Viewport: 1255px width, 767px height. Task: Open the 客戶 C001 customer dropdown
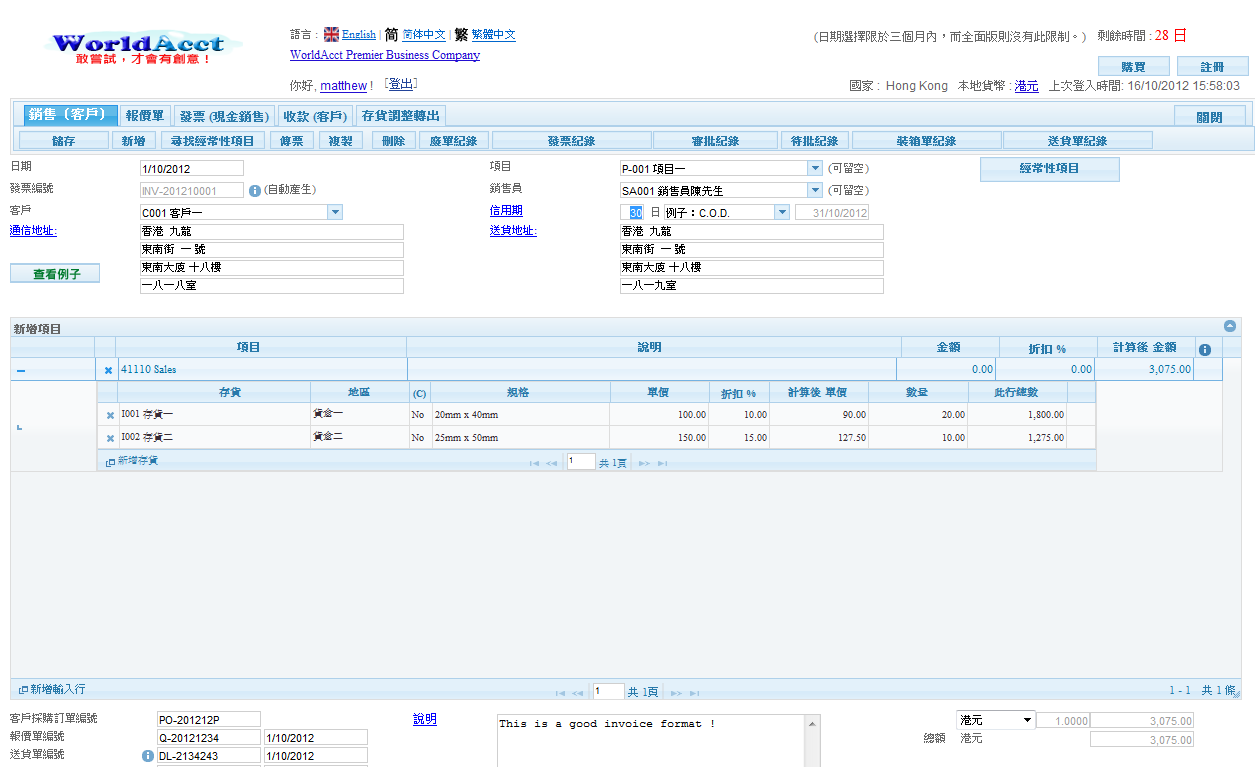click(335, 212)
